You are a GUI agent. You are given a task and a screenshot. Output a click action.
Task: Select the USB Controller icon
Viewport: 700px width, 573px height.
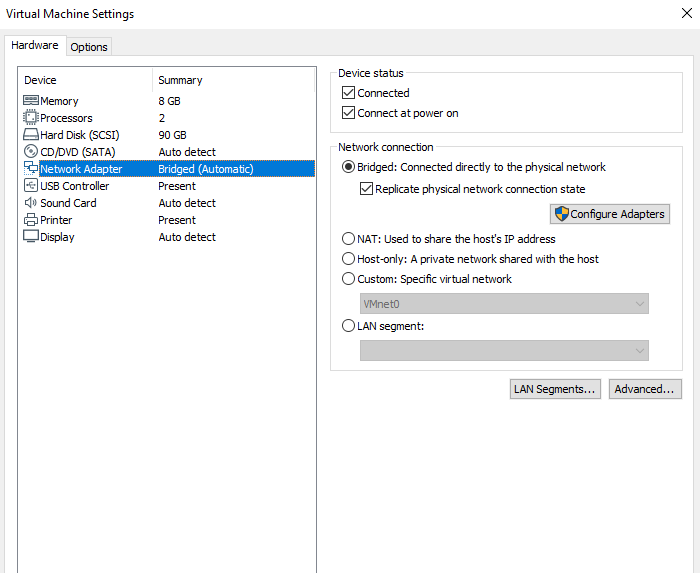click(x=30, y=186)
